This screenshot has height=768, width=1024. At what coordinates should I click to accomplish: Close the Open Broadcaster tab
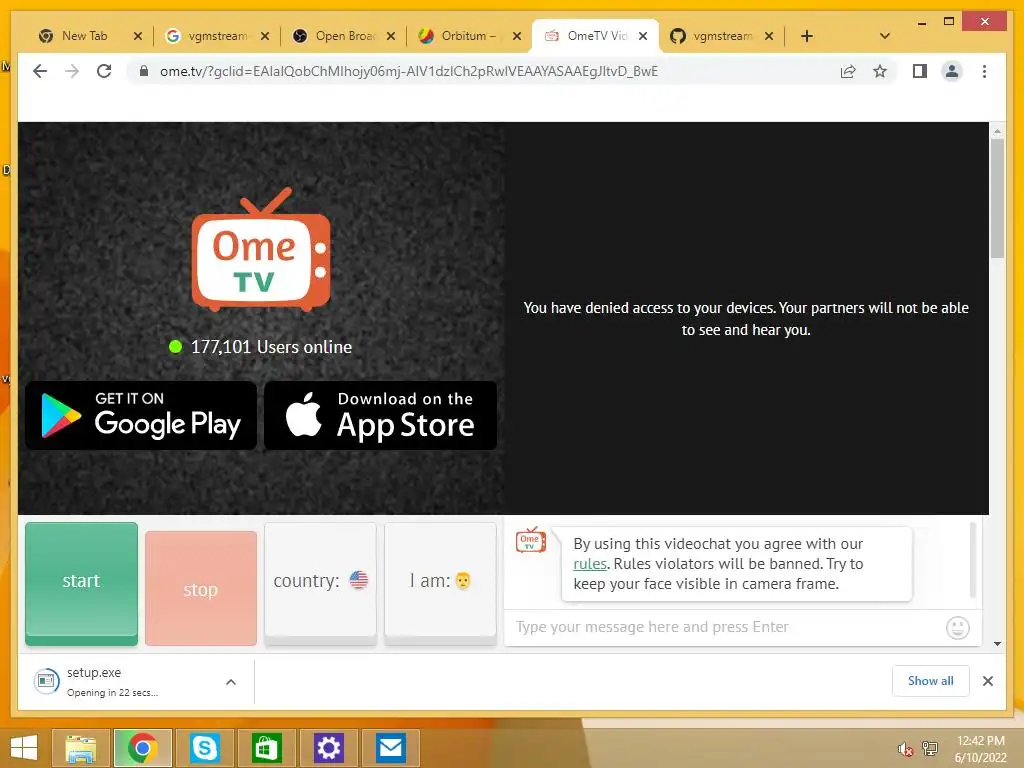[x=391, y=36]
